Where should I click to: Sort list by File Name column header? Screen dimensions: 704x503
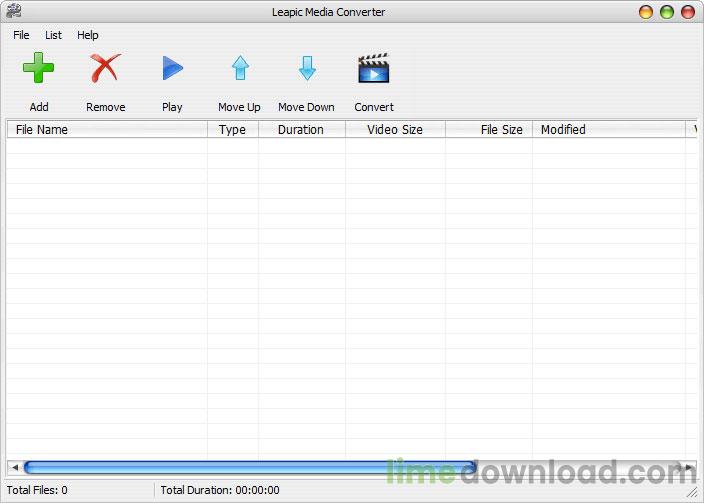tap(106, 130)
